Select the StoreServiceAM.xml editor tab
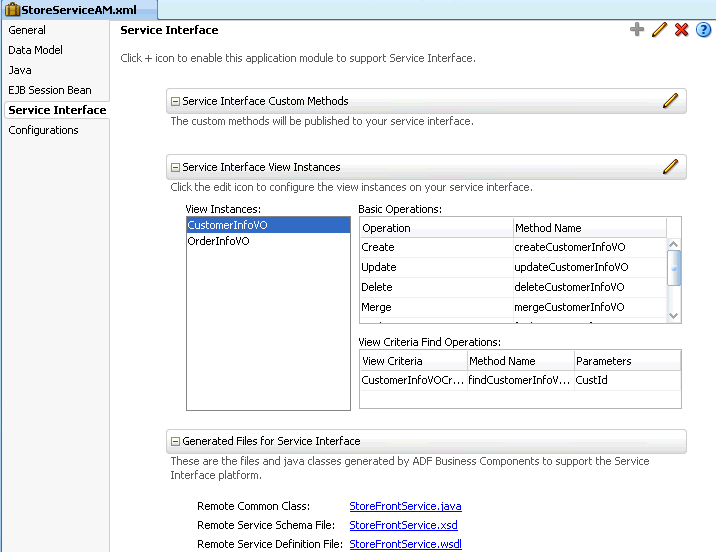The width and height of the screenshot is (716, 552). coord(79,10)
